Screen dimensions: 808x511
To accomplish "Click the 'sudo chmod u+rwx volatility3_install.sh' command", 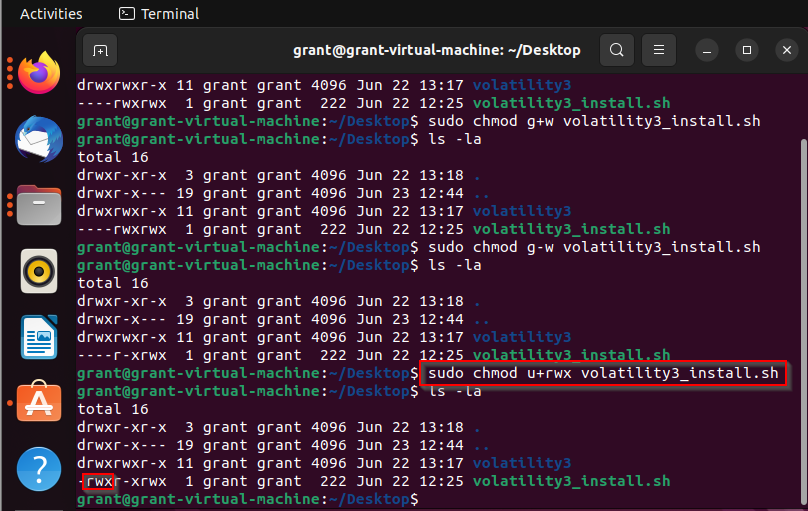I will pos(603,373).
